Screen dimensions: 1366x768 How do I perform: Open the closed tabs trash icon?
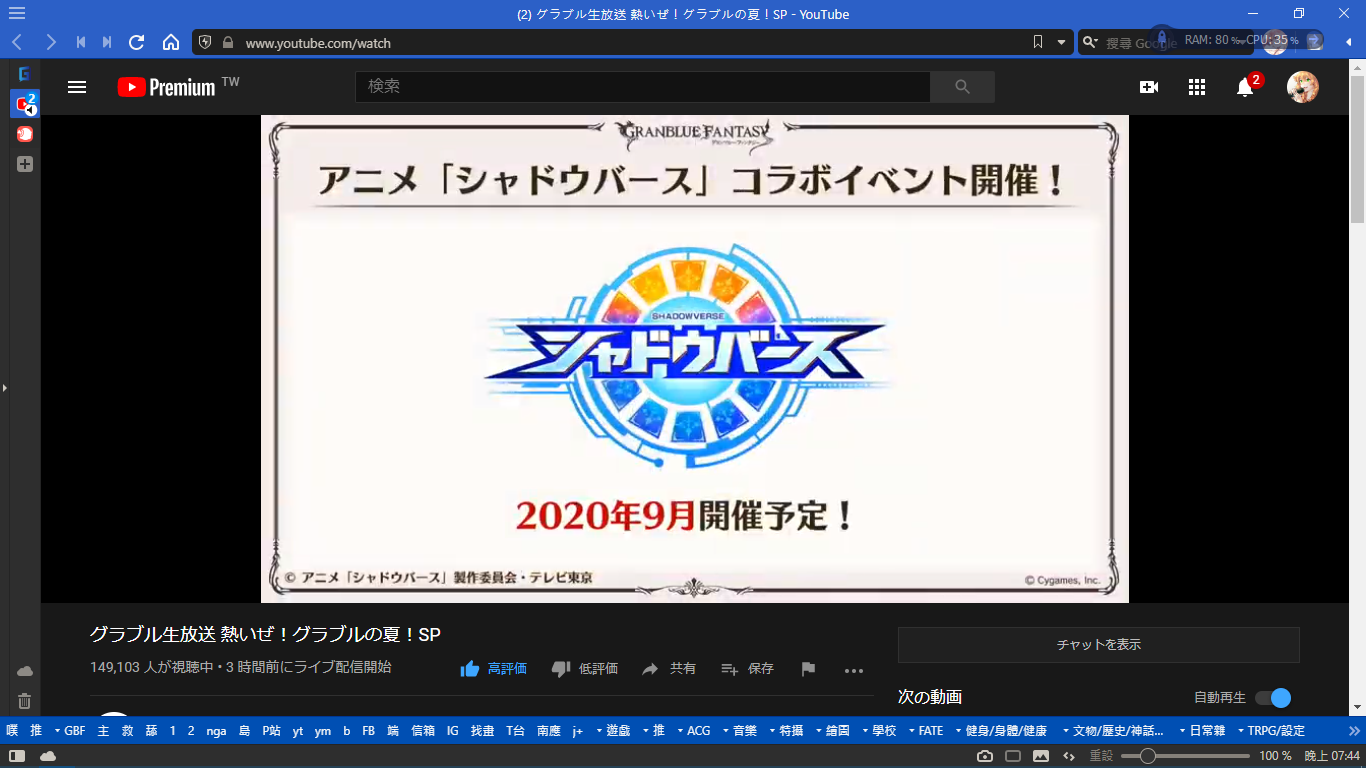25,701
